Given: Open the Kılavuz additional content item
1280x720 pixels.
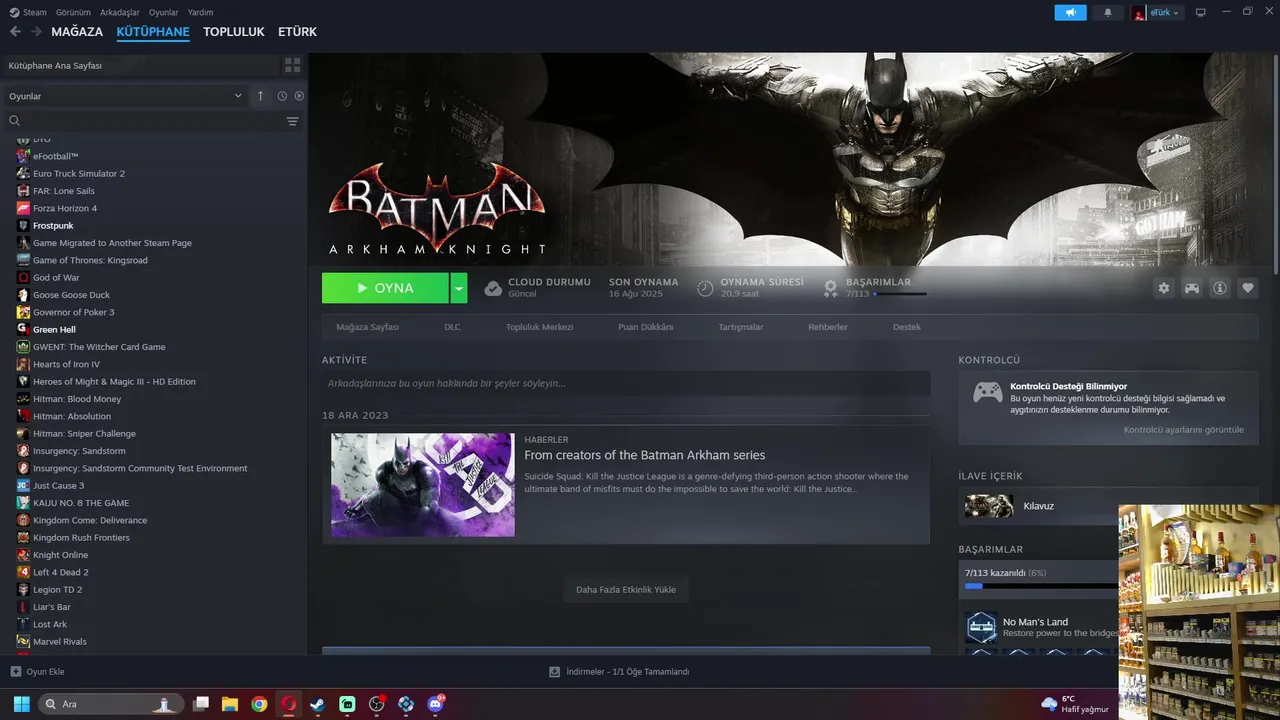Looking at the screenshot, I should coord(1040,506).
